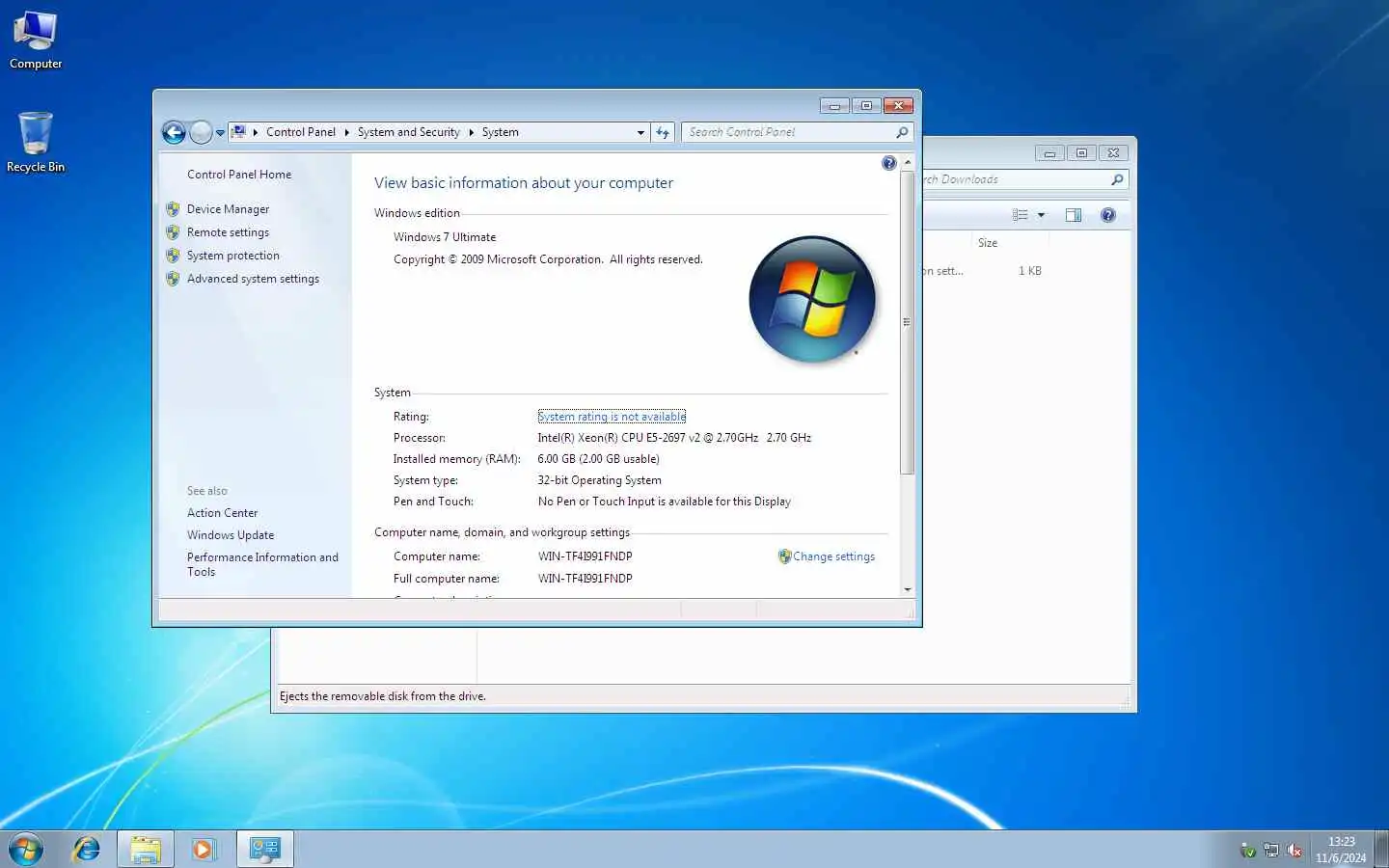
Task: Click the muted volume tray icon
Action: tap(1294, 851)
